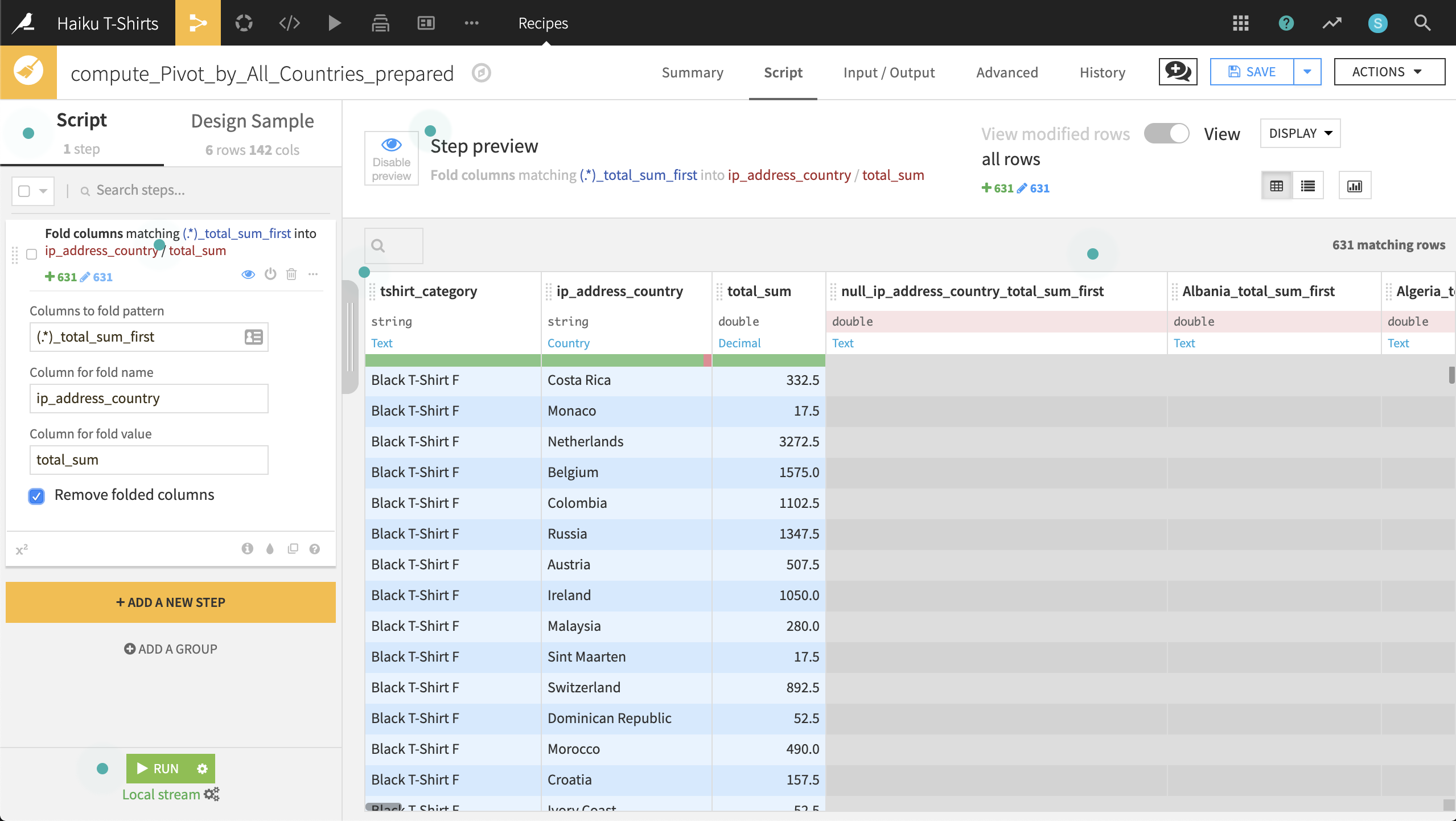Switch to Summary tab
This screenshot has height=821, width=1456.
(x=693, y=73)
